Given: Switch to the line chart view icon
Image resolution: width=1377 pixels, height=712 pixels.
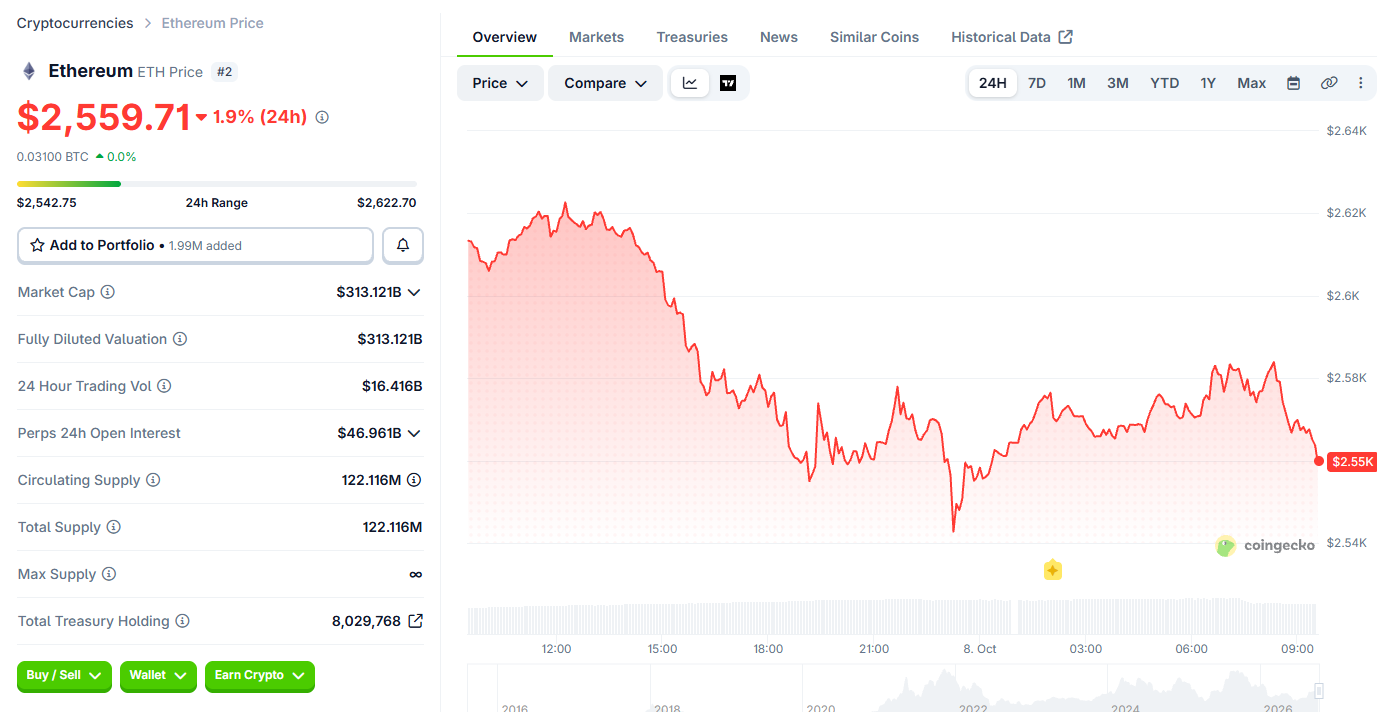Looking at the screenshot, I should click(x=690, y=83).
